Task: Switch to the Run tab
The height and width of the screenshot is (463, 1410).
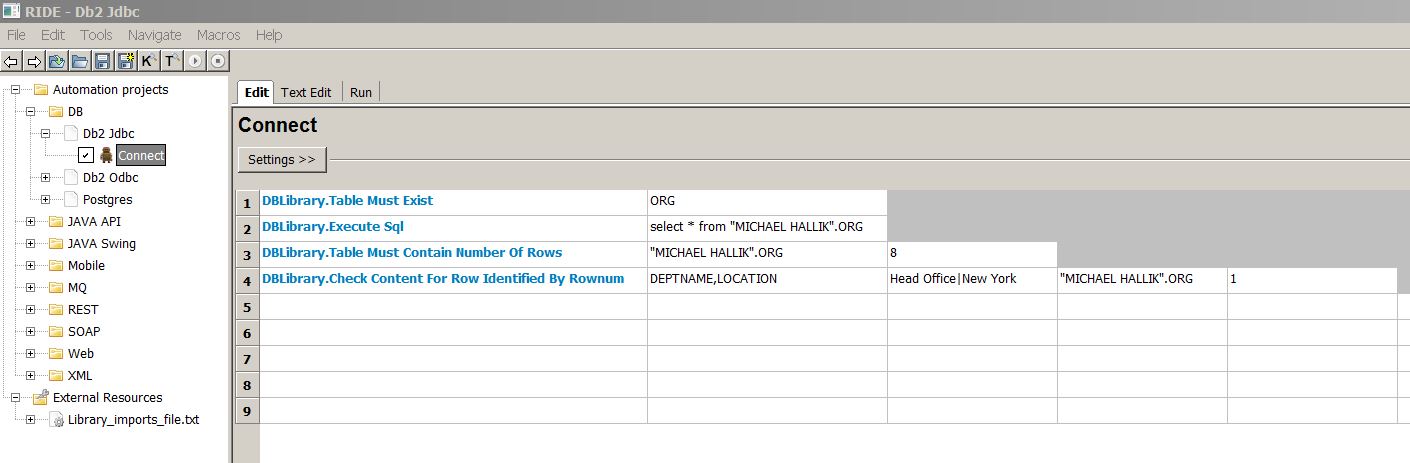Action: tap(361, 92)
